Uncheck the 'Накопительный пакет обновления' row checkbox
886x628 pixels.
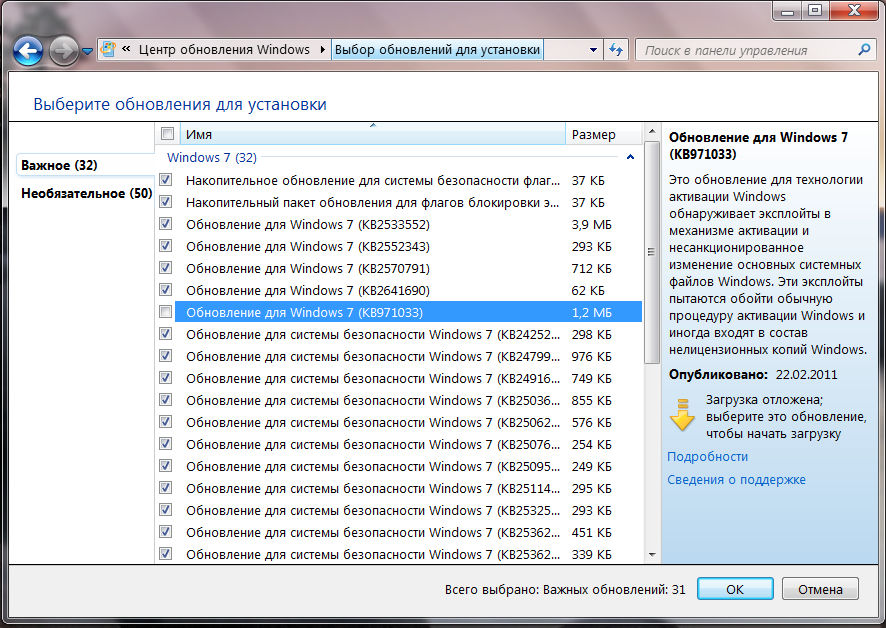pyautogui.click(x=166, y=202)
